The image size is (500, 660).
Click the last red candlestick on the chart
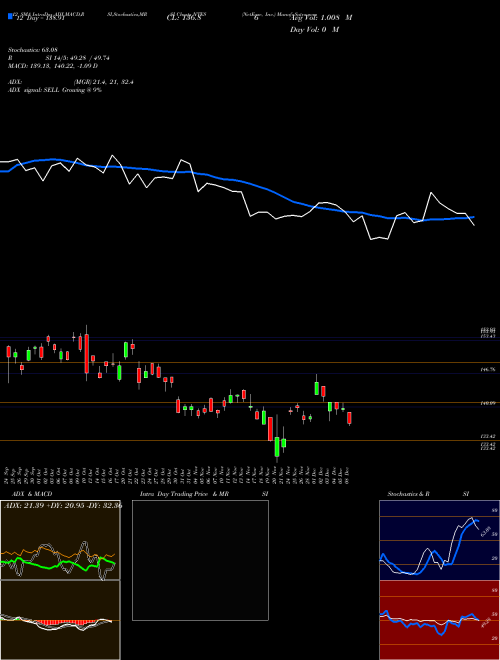pos(349,418)
